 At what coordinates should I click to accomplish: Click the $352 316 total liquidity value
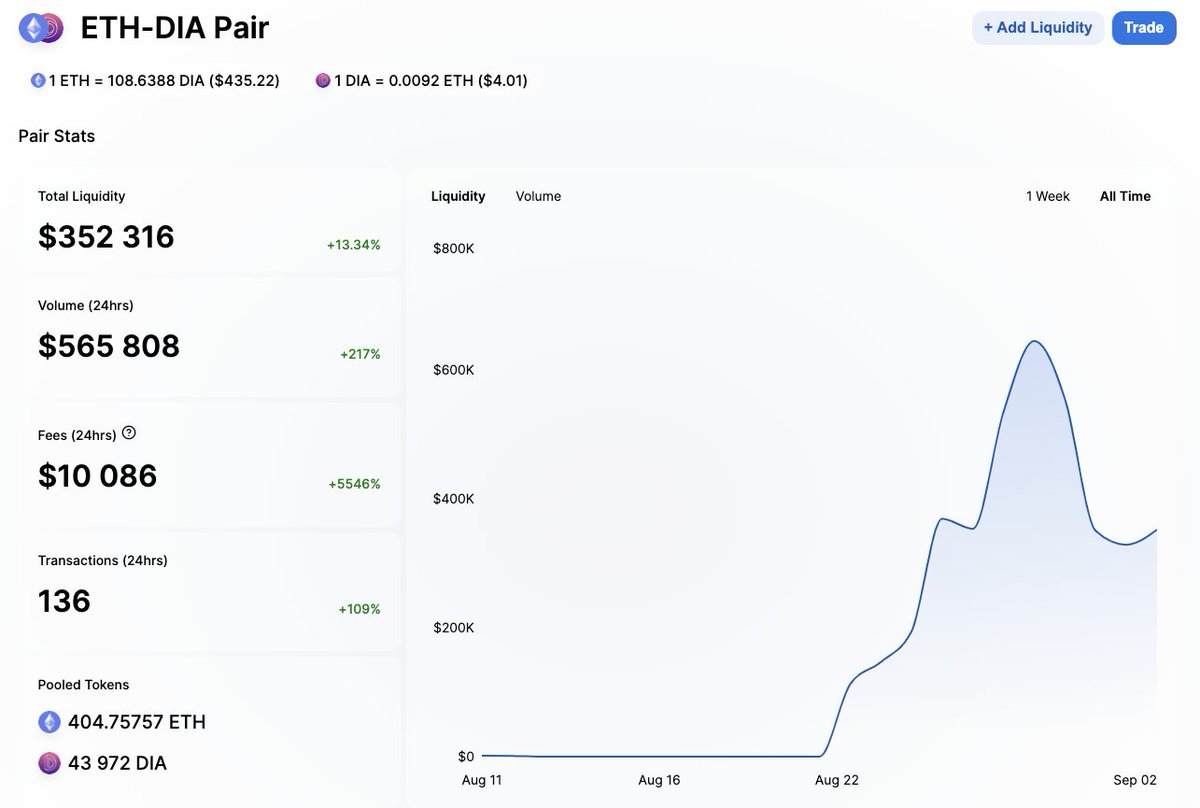pyautogui.click(x=106, y=237)
